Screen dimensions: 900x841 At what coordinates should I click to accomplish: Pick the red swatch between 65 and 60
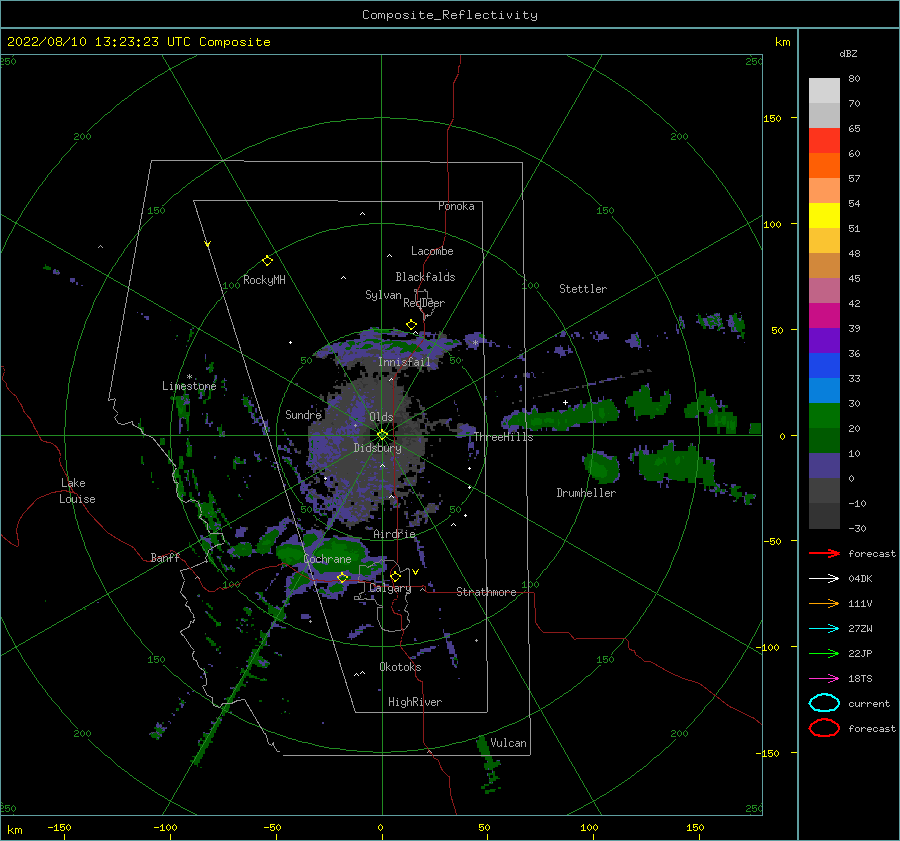click(824, 141)
